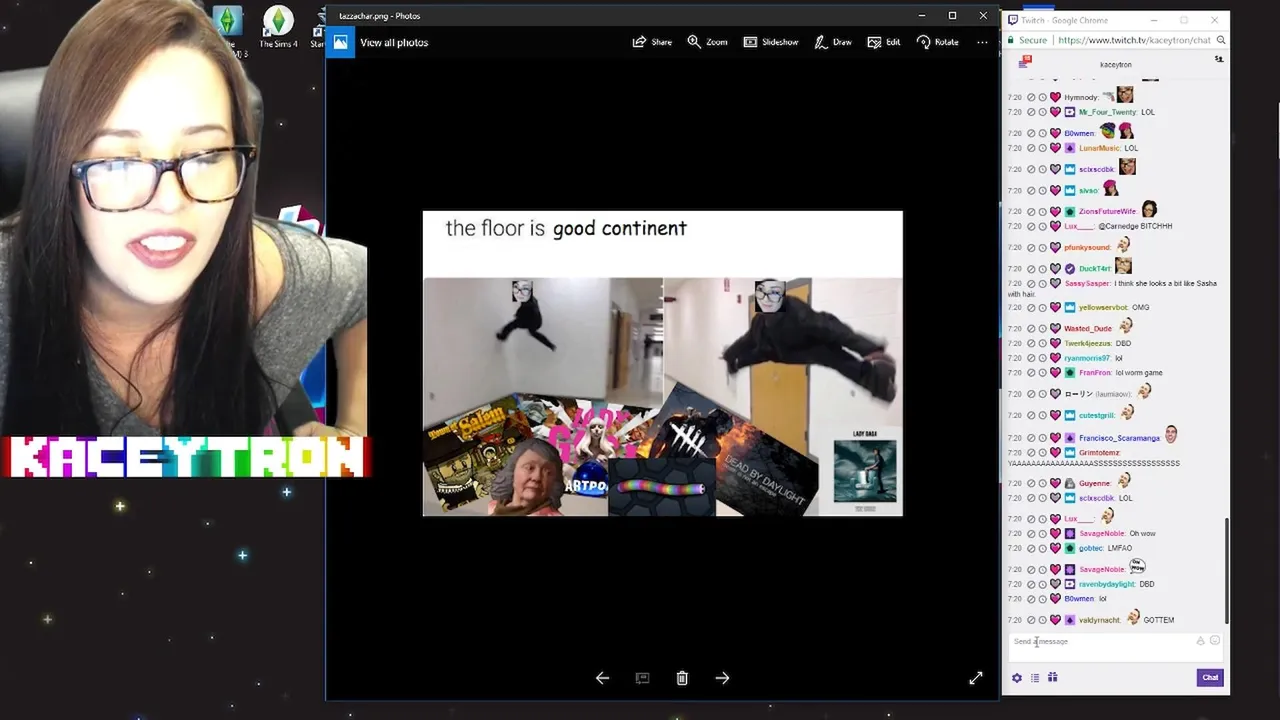This screenshot has height=720, width=1280.
Task: Click the gift icon beside chat settings
Action: [1053, 678]
